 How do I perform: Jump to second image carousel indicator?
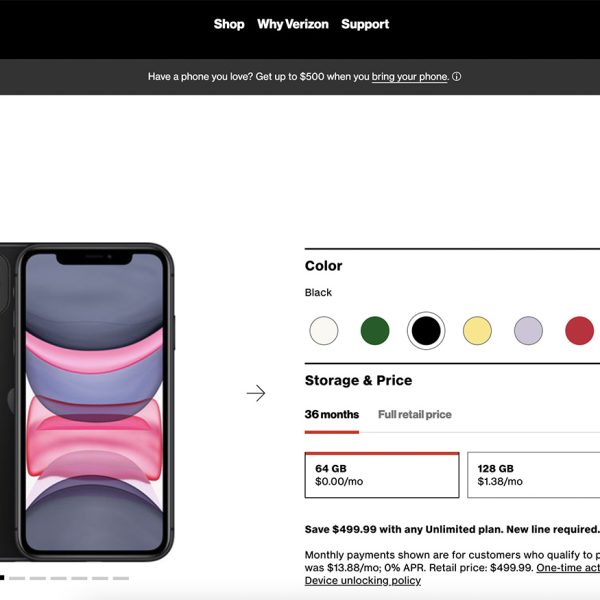[17, 578]
